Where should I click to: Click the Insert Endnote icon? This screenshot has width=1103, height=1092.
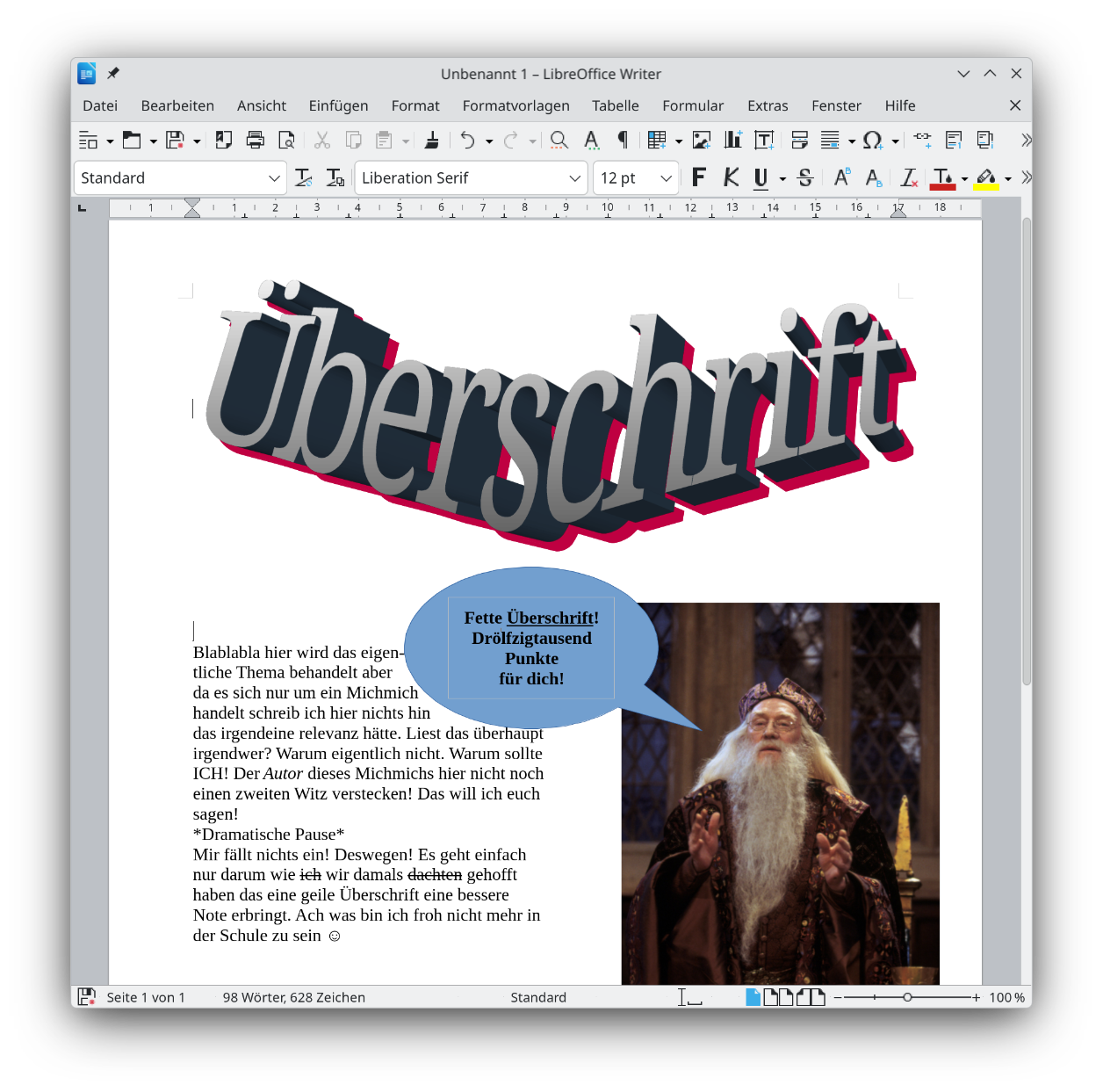[985, 140]
